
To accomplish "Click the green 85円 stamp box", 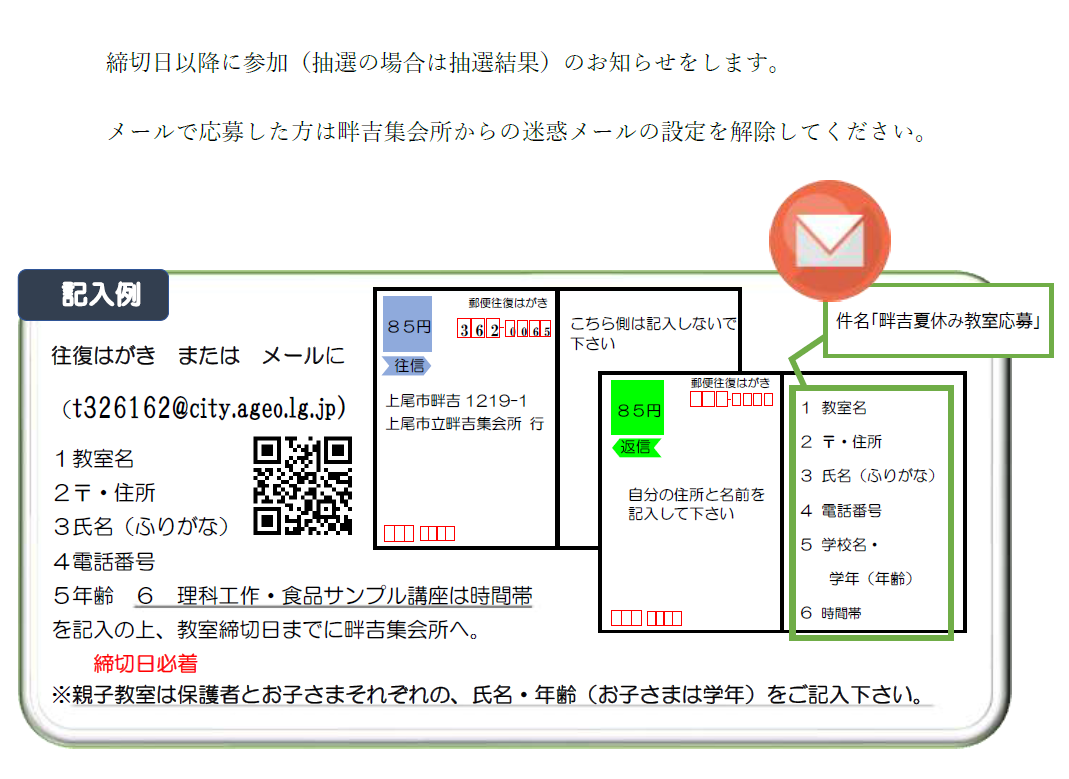I will point(637,408).
